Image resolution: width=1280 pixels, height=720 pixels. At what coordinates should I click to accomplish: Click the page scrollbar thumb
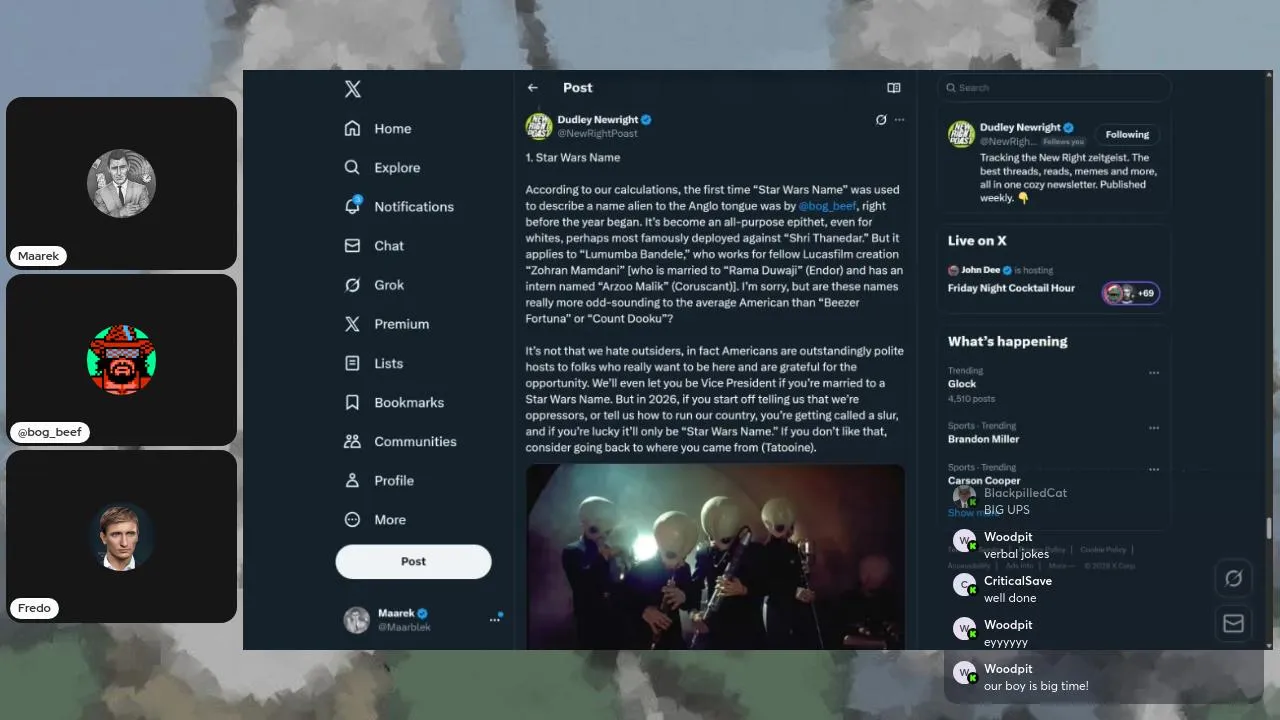(x=1269, y=528)
